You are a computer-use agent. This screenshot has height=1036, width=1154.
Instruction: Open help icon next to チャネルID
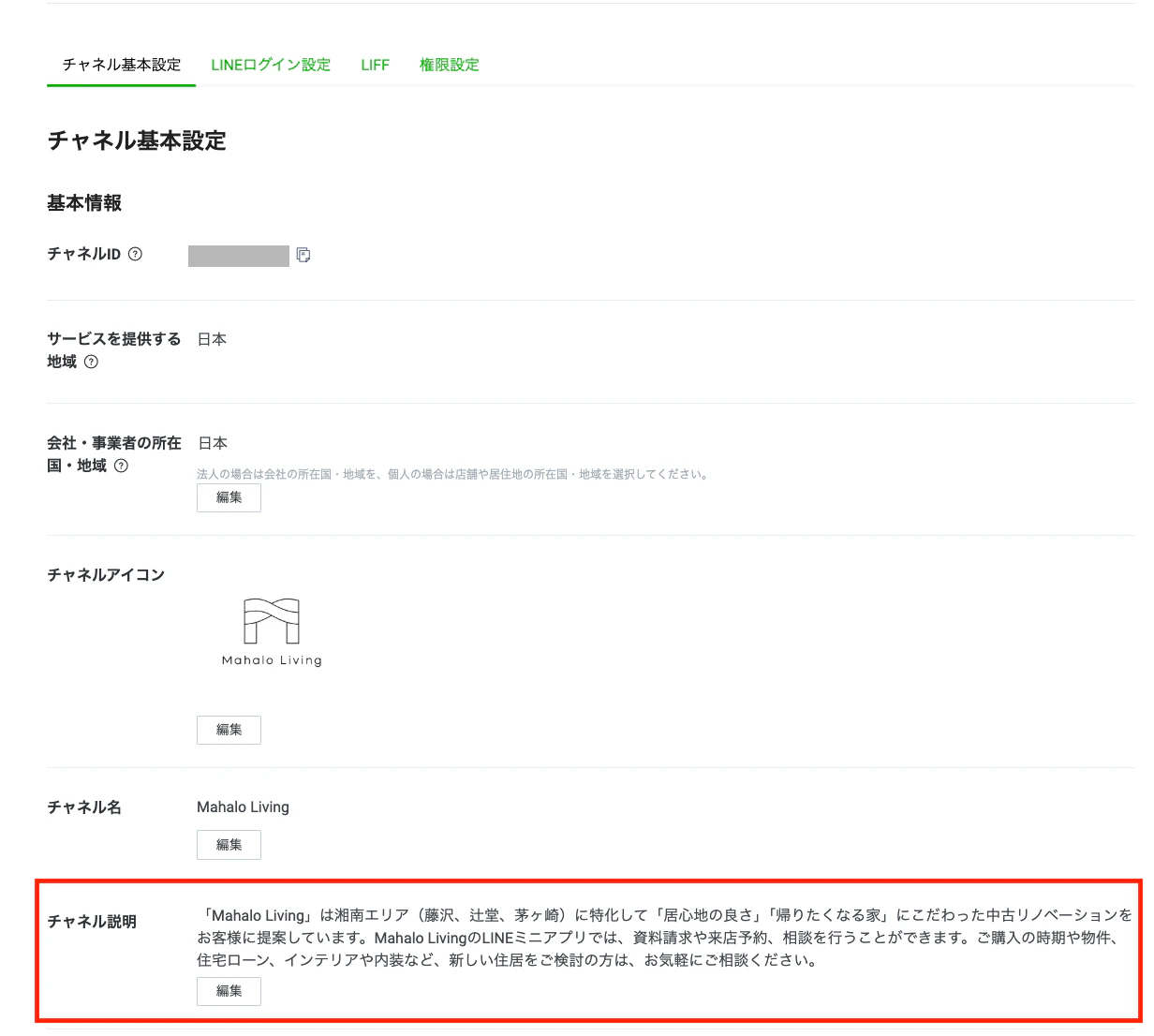coord(135,254)
